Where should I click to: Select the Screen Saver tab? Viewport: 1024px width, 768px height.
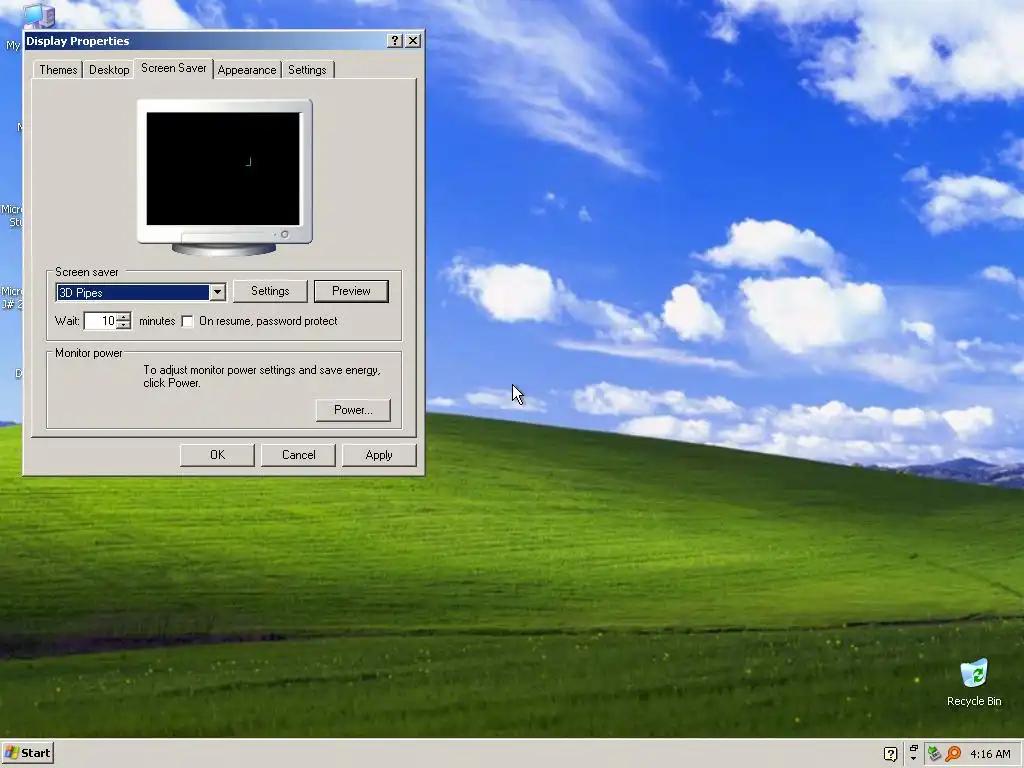coord(174,68)
